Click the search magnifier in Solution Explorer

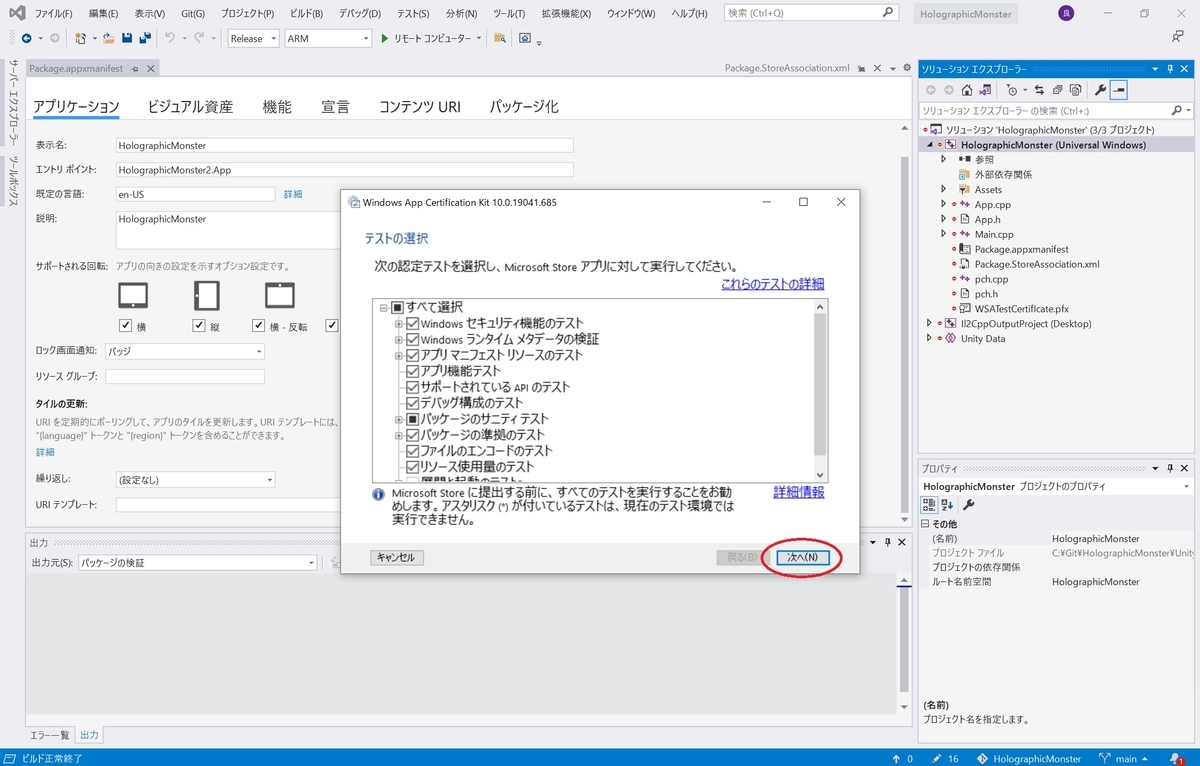(x=1177, y=111)
